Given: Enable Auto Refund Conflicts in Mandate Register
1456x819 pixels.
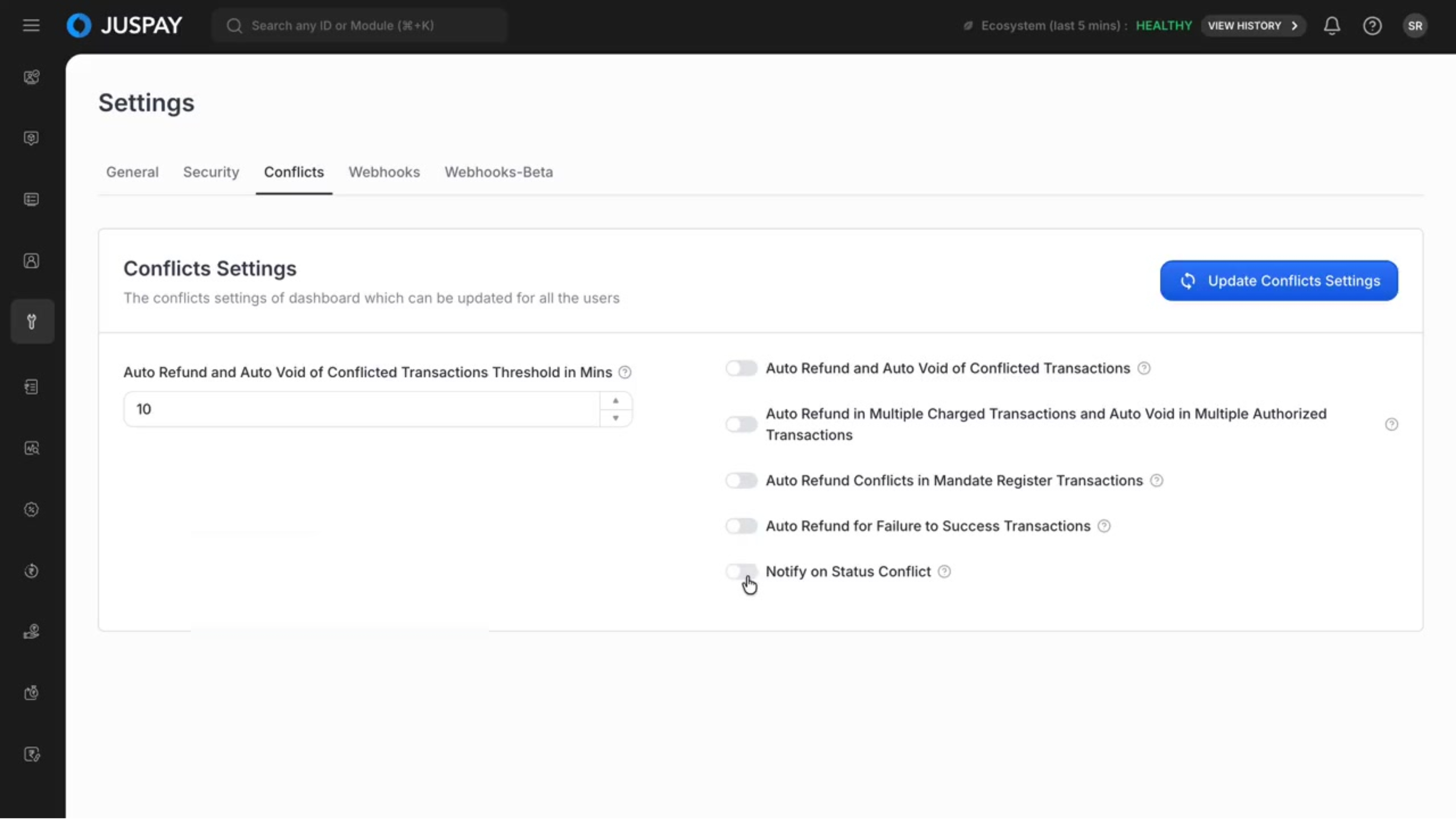Looking at the screenshot, I should pos(741,480).
